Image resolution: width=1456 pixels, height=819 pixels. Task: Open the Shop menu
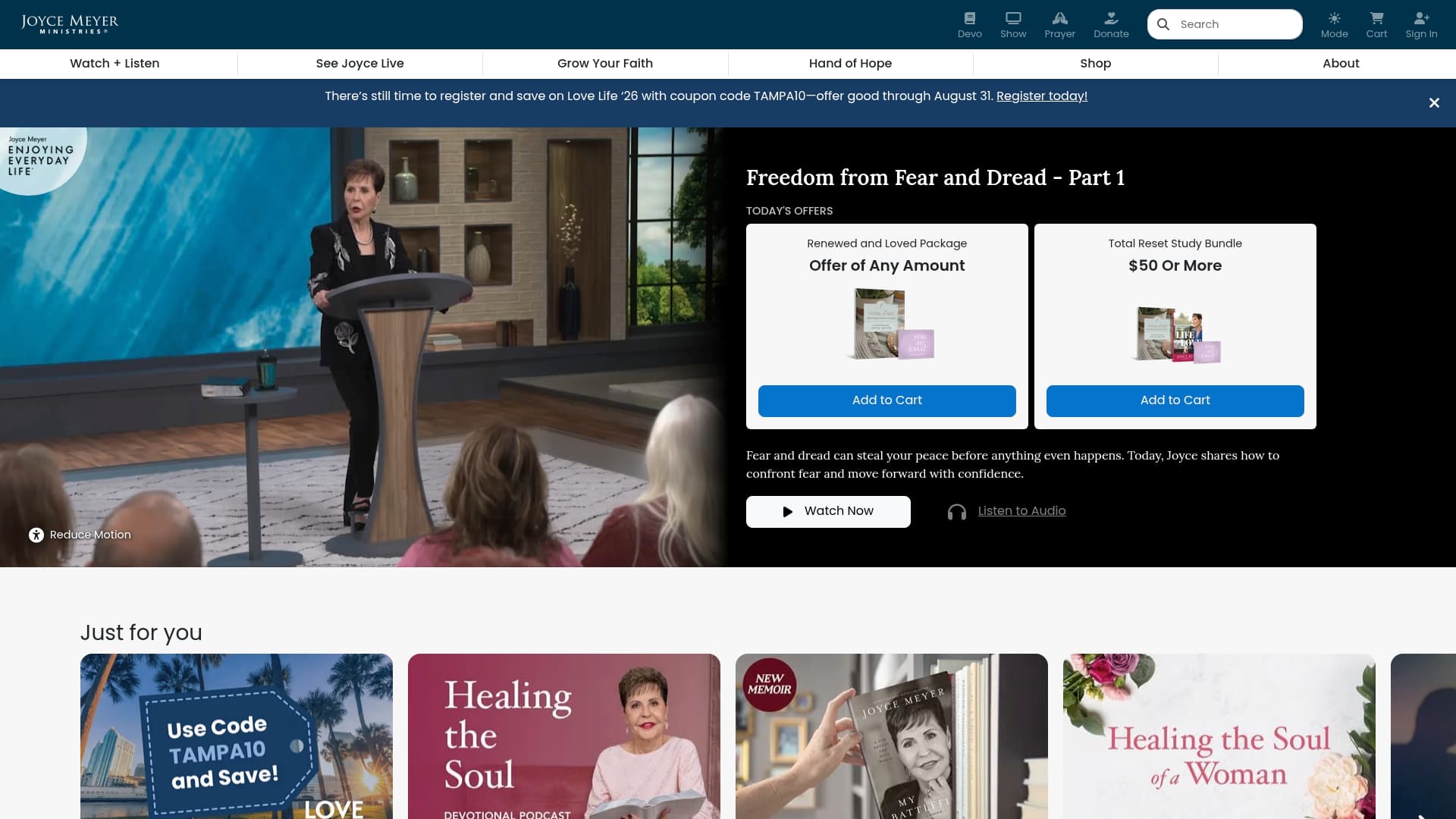tap(1096, 64)
